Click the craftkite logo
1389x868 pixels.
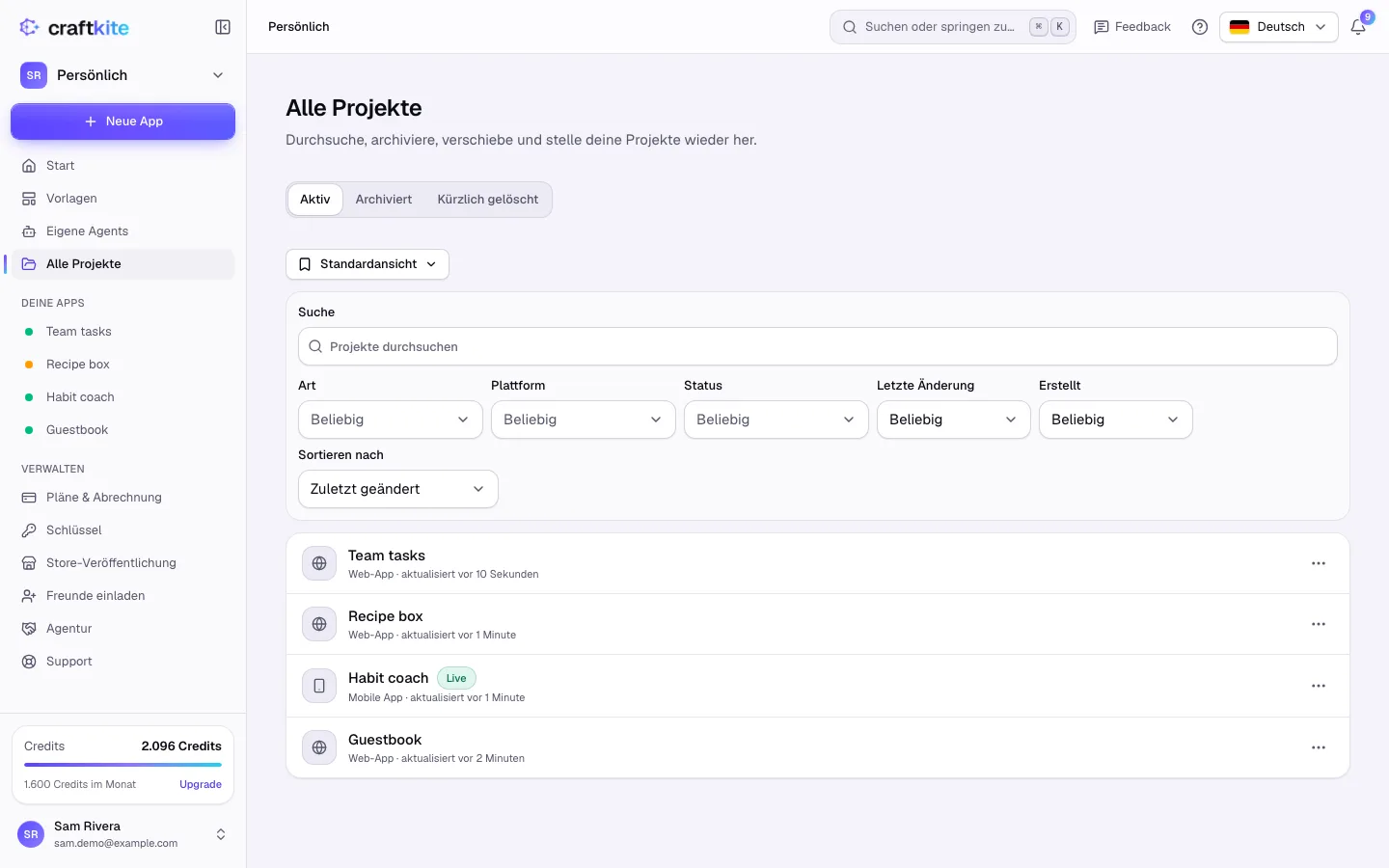click(x=74, y=27)
